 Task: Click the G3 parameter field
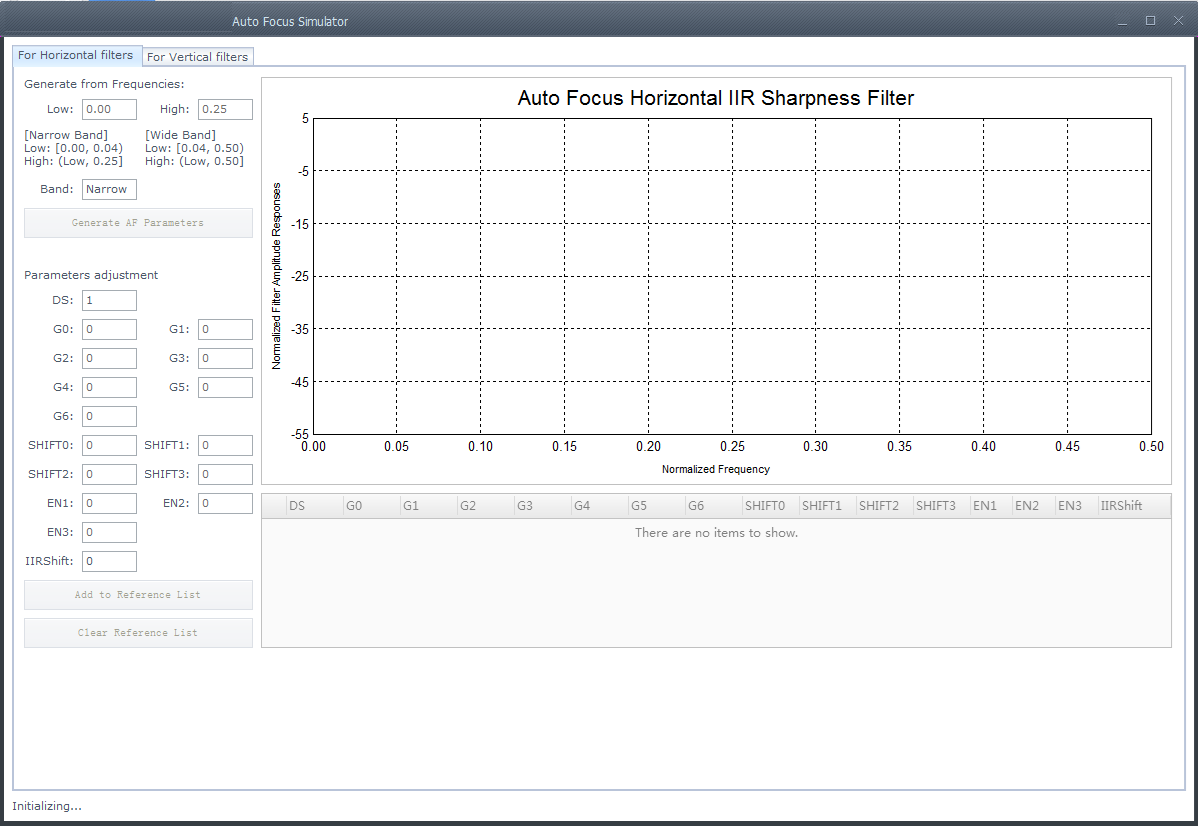[x=225, y=358]
